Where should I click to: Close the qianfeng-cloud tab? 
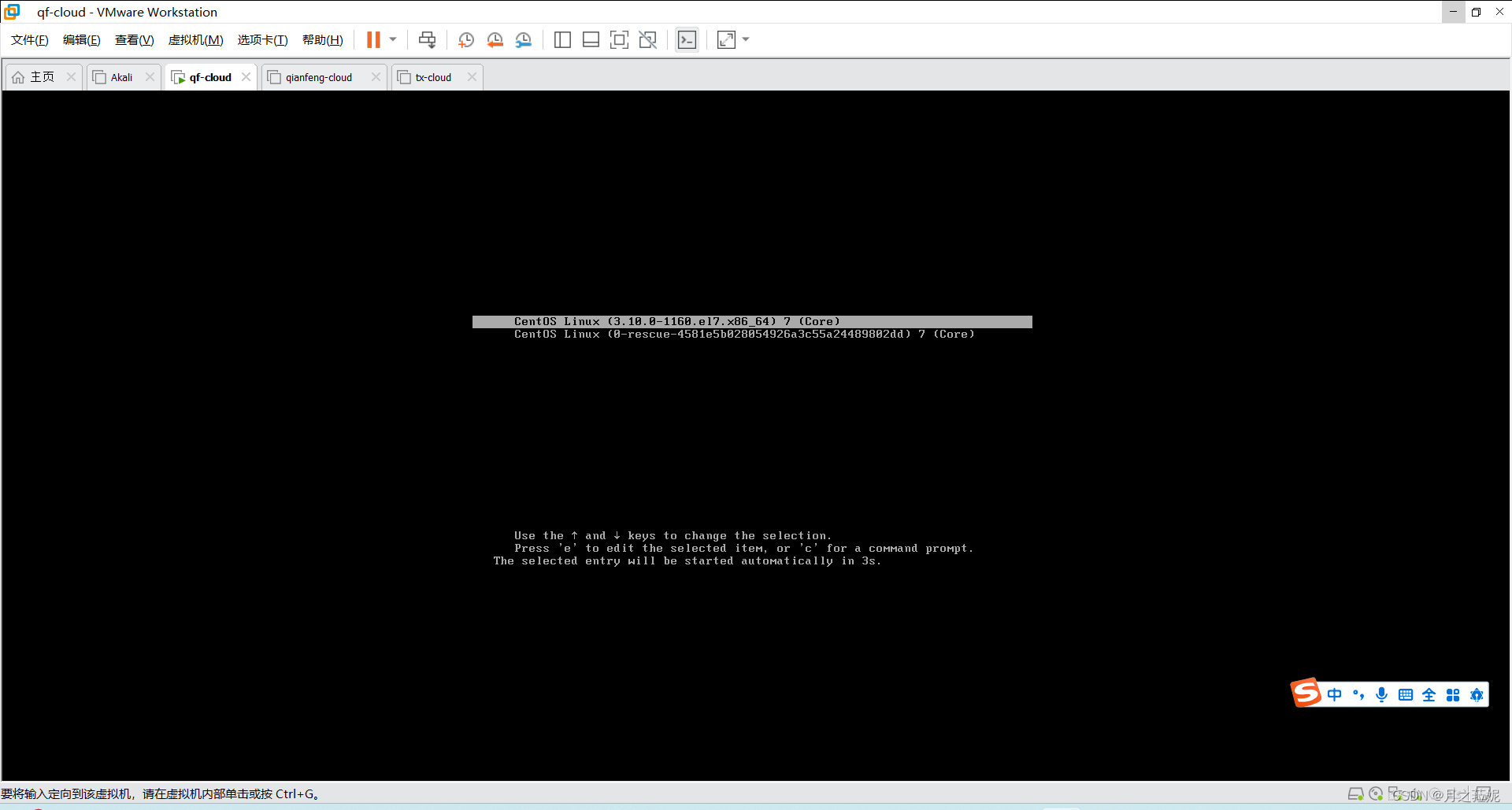(376, 77)
